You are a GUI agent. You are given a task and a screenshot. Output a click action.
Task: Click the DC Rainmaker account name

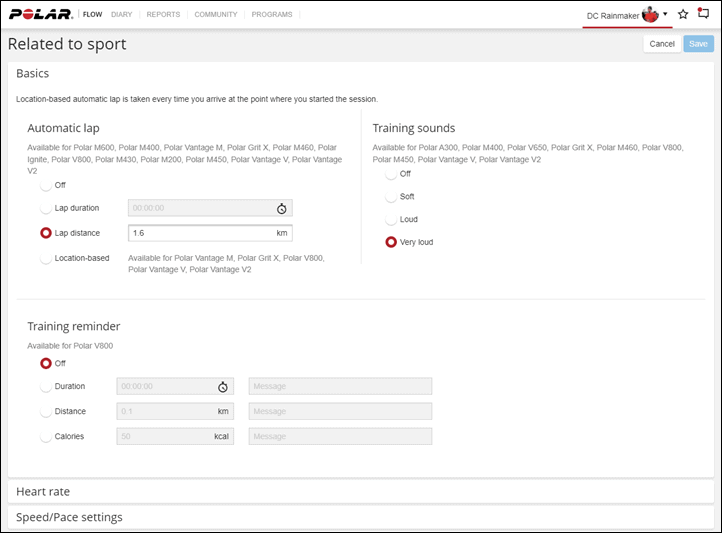click(613, 16)
